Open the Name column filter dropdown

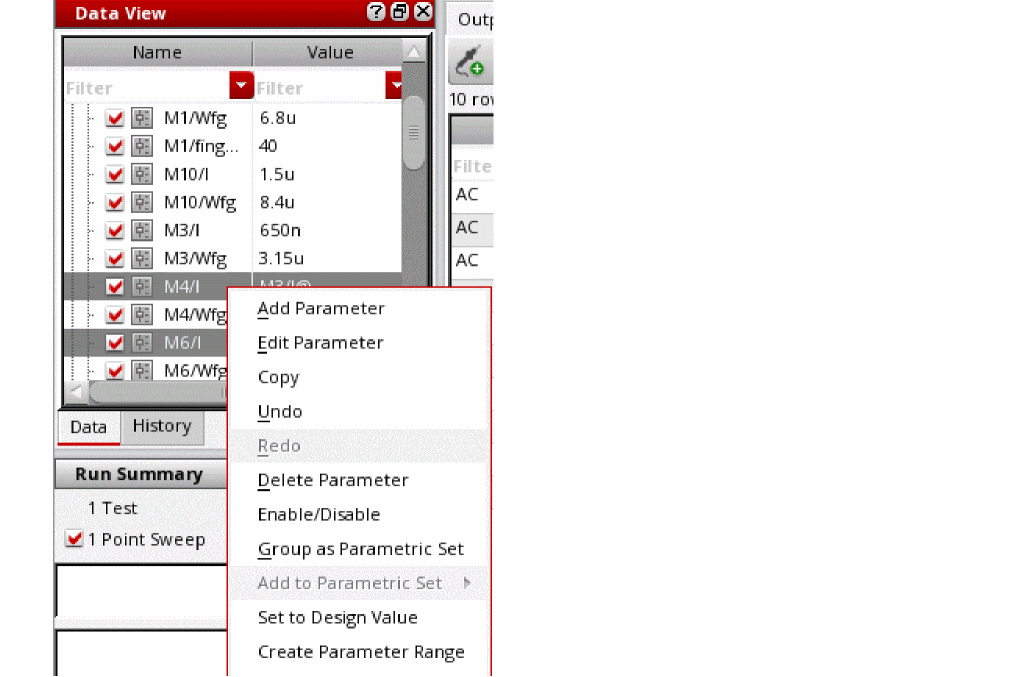pyautogui.click(x=241, y=85)
